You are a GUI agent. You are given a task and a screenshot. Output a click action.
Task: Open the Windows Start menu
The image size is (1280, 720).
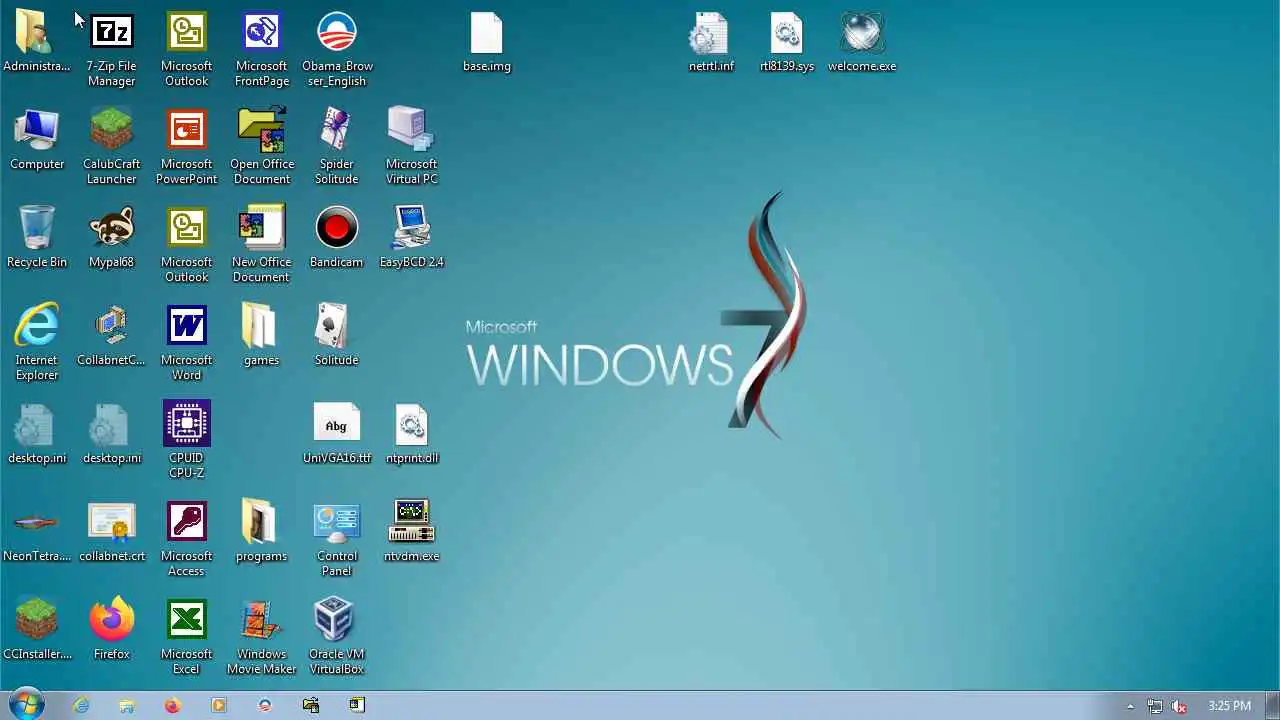coord(27,705)
